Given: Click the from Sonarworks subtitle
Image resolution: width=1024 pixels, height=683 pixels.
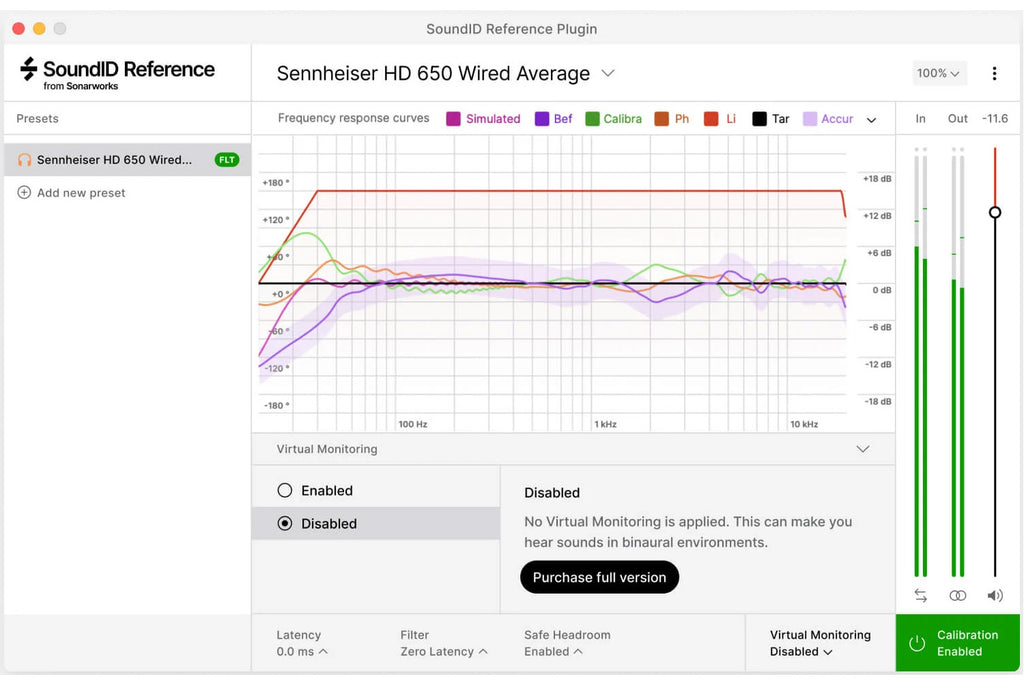Looking at the screenshot, I should 81,86.
